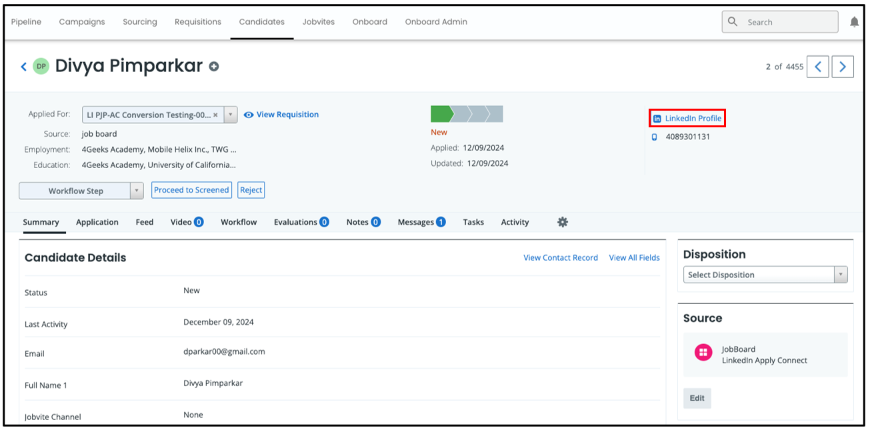
Task: Open the LinkedIn Profile link
Action: tap(692, 118)
